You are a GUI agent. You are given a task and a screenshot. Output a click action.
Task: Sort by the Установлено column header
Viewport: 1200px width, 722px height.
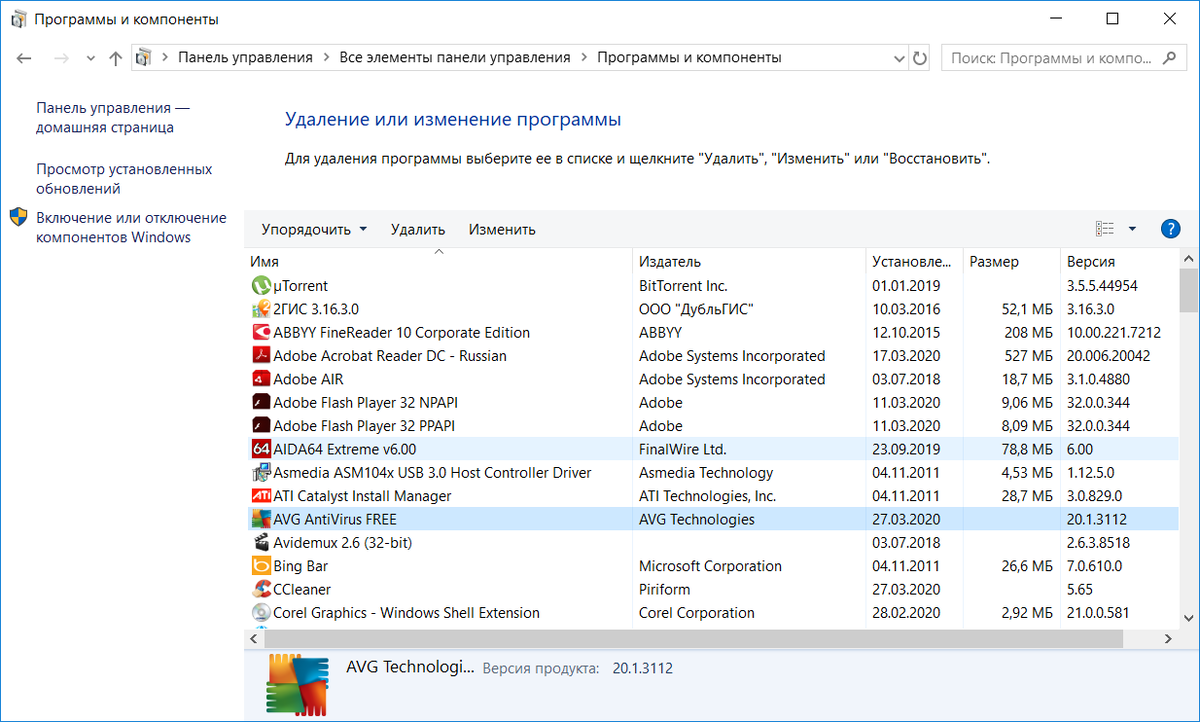pos(914,262)
